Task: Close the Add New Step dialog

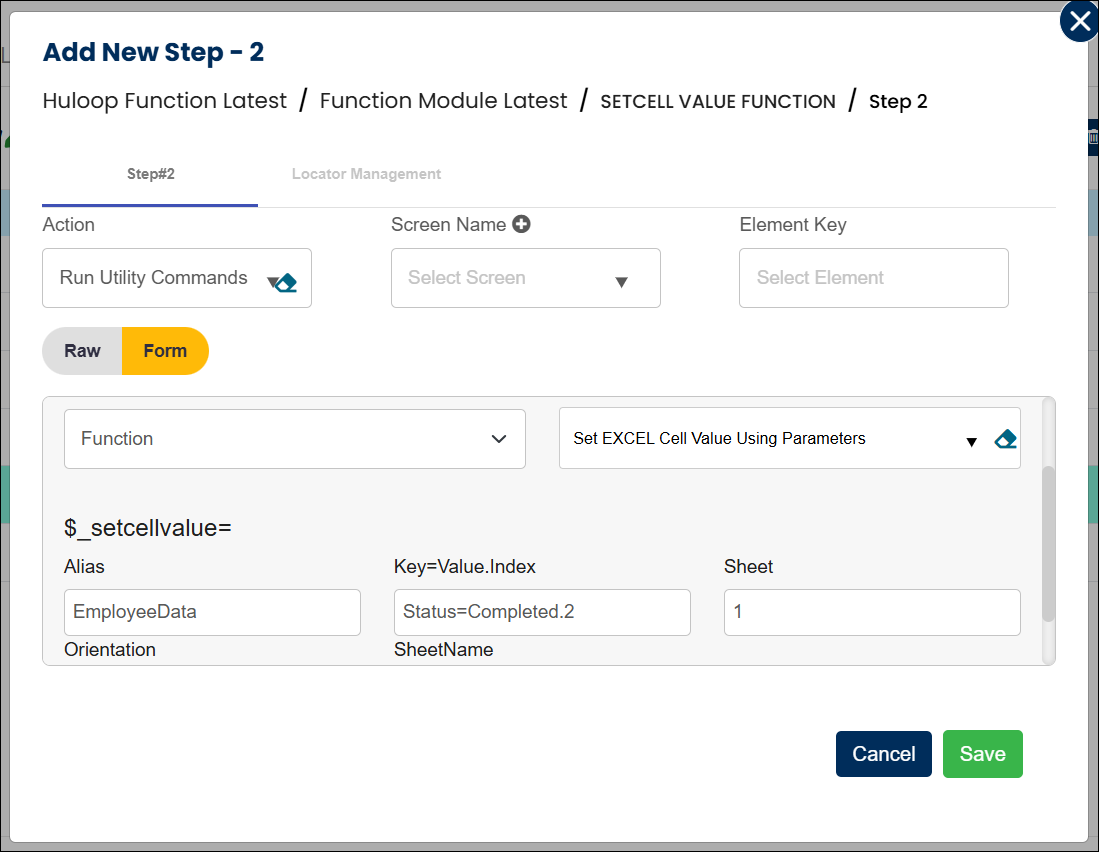Action: pos(1079,22)
